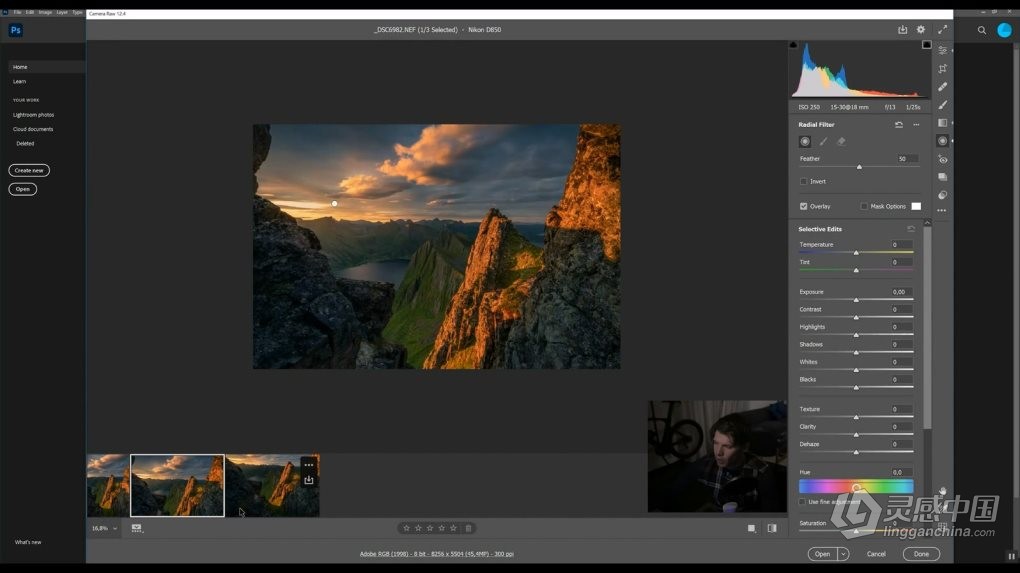Viewport: 1020px width, 573px height.
Task: Open Cloud documents in sidebar
Action: click(33, 129)
